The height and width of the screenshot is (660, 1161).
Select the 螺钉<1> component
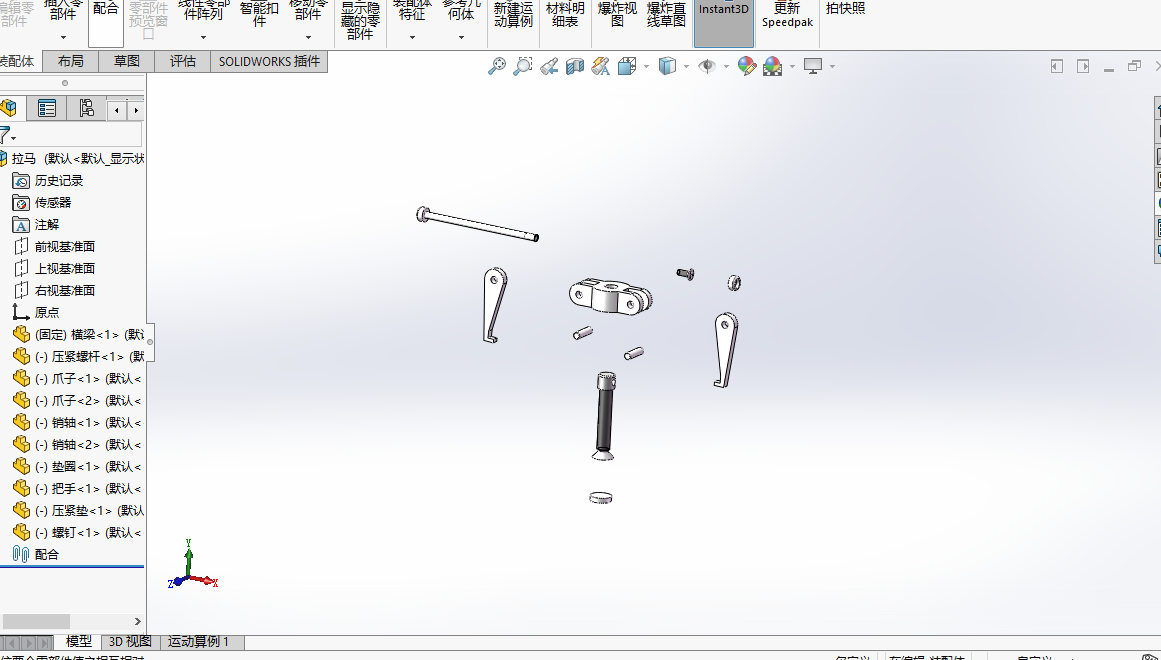pyautogui.click(x=78, y=533)
